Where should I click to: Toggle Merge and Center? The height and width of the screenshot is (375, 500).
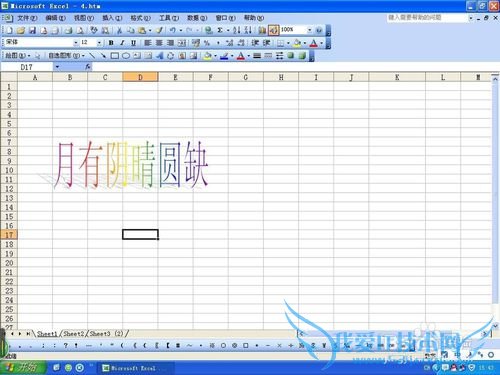pos(182,43)
